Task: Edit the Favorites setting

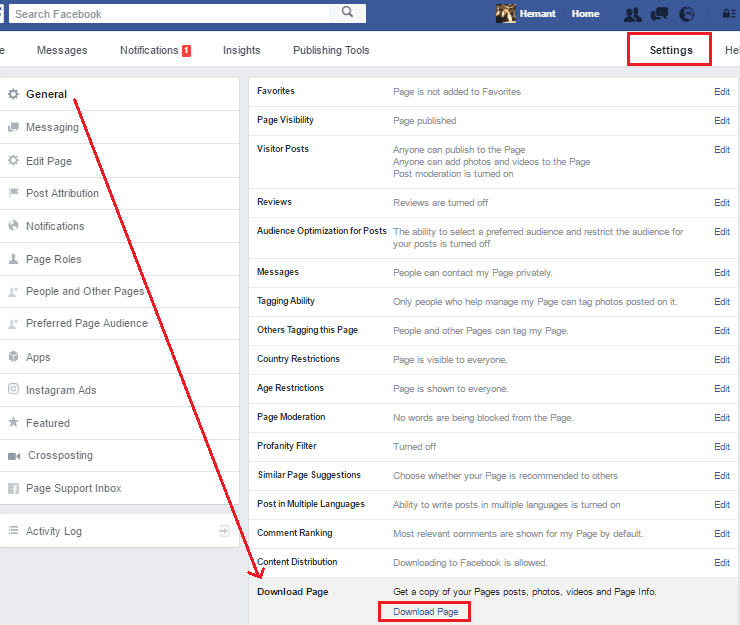Action: (x=722, y=92)
